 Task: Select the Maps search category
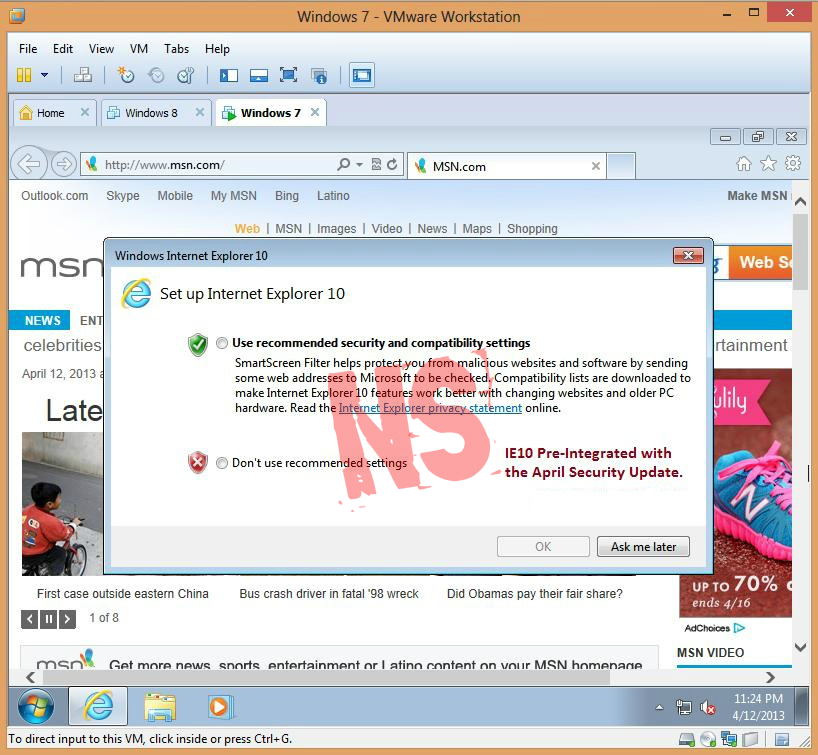(x=477, y=229)
